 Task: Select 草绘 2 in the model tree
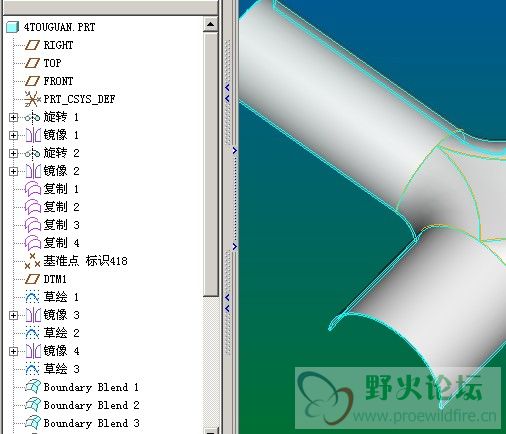(52, 333)
